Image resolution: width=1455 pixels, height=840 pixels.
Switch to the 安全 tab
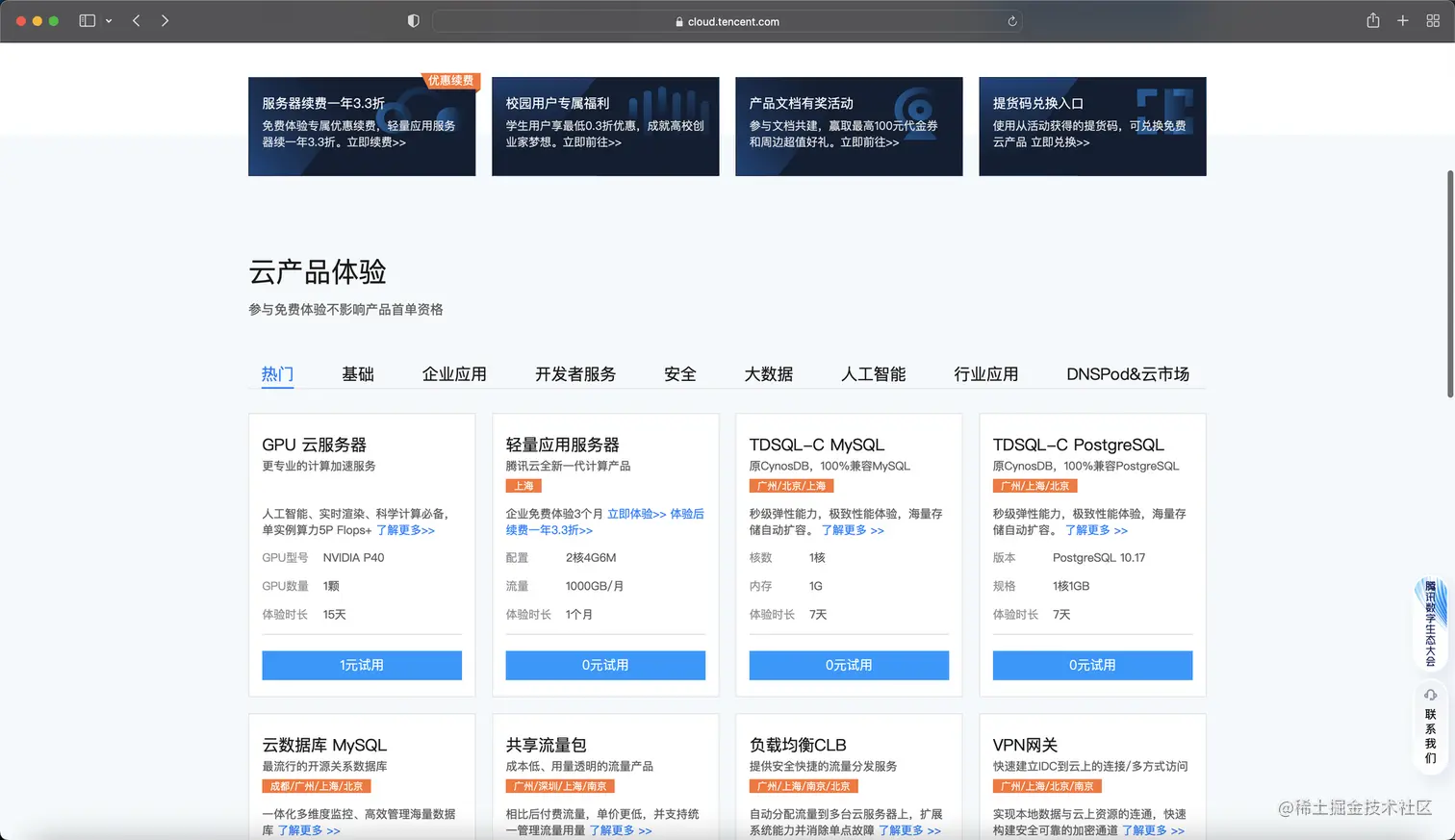click(680, 374)
